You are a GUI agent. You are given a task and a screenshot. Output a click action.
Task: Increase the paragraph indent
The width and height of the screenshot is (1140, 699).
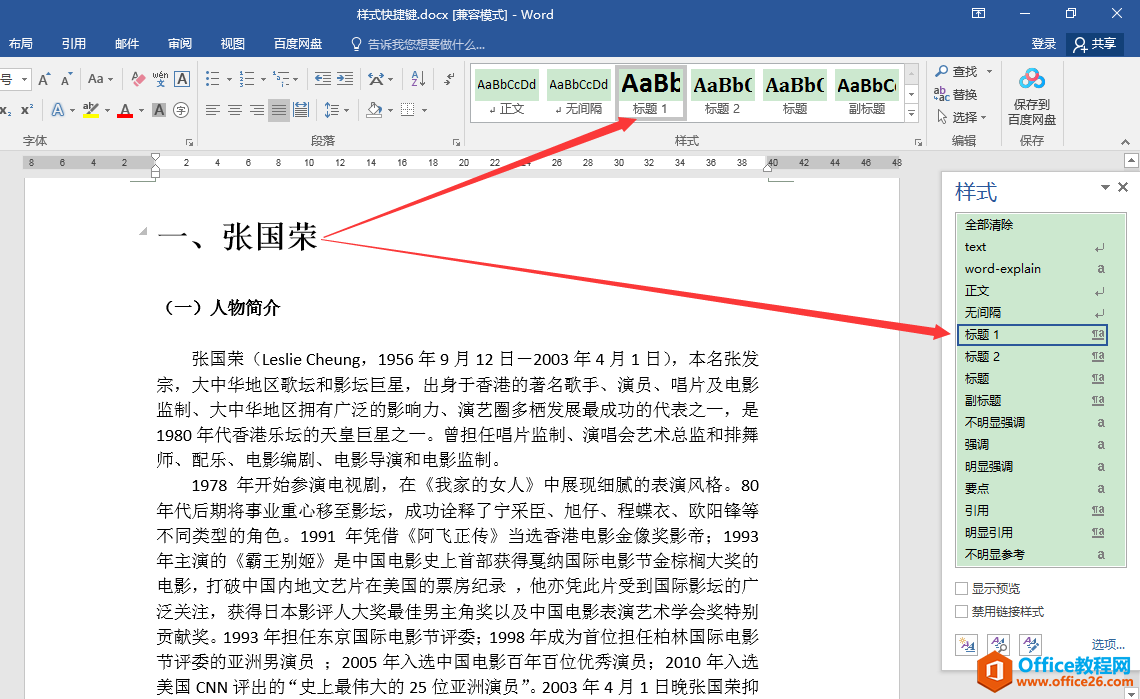click(x=344, y=79)
